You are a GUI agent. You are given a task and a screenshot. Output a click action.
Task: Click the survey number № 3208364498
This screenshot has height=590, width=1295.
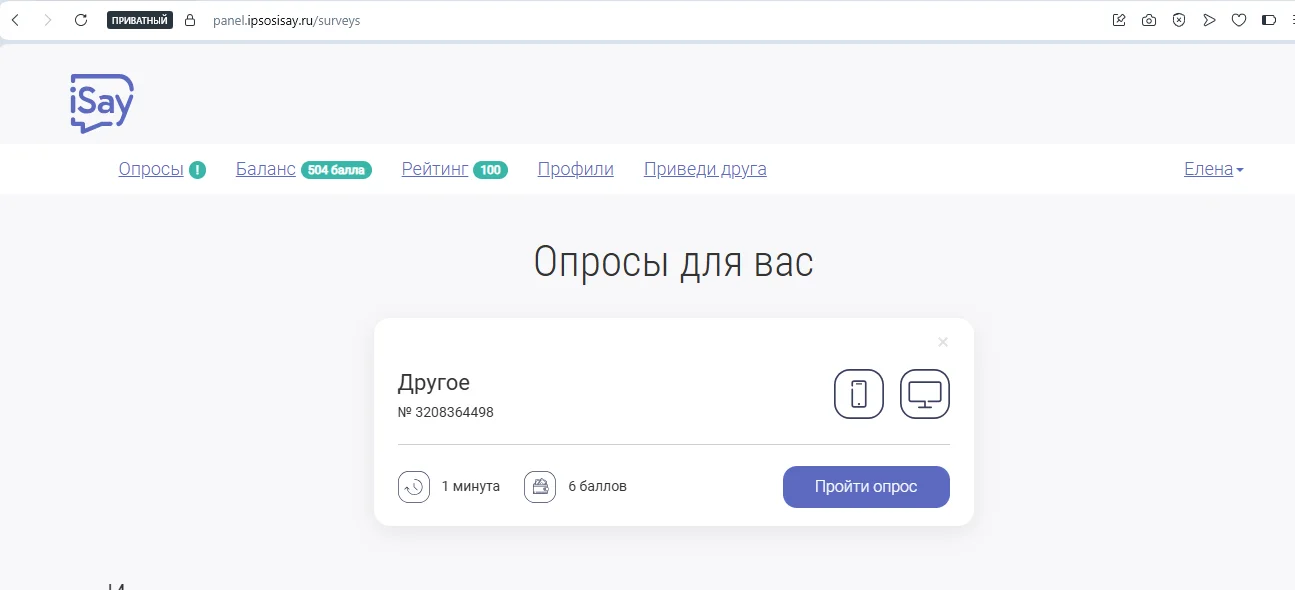coord(446,412)
